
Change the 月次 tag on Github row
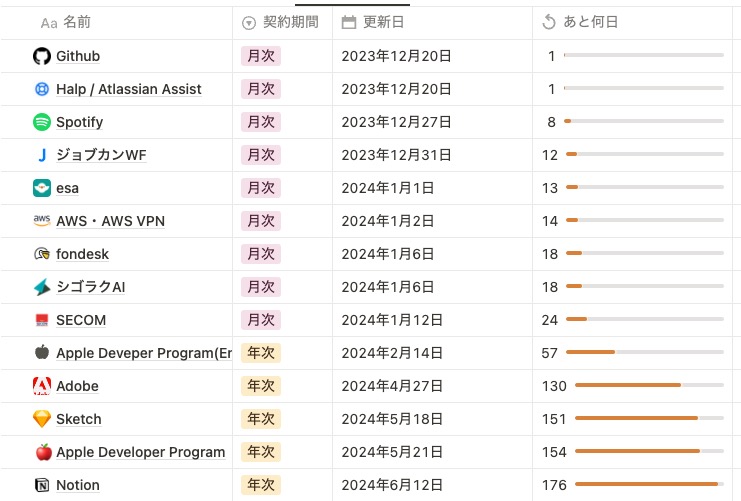[x=261, y=56]
